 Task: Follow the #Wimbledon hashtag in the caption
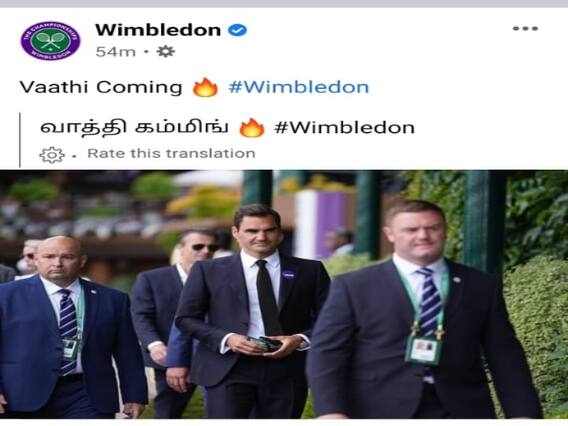point(298,87)
